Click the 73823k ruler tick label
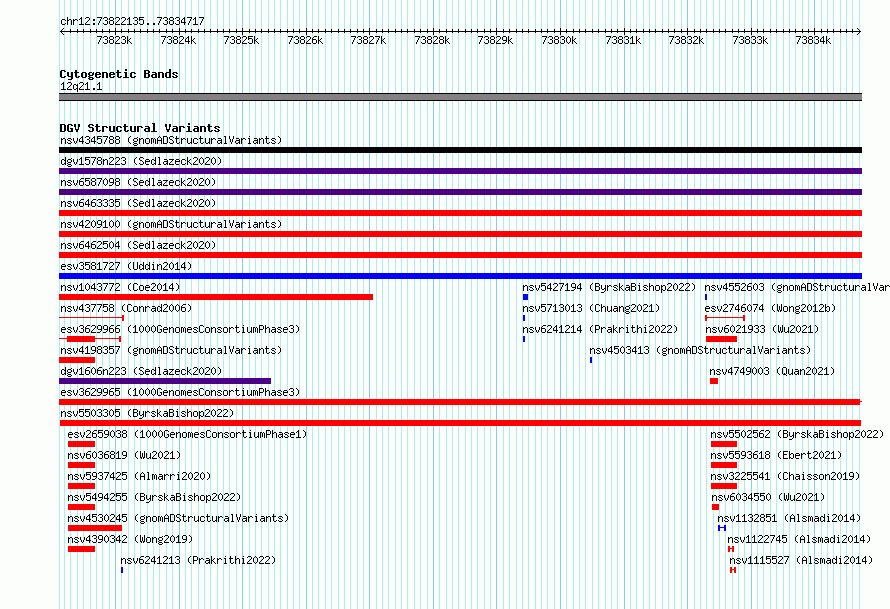The width and height of the screenshot is (890, 609). click(114, 40)
